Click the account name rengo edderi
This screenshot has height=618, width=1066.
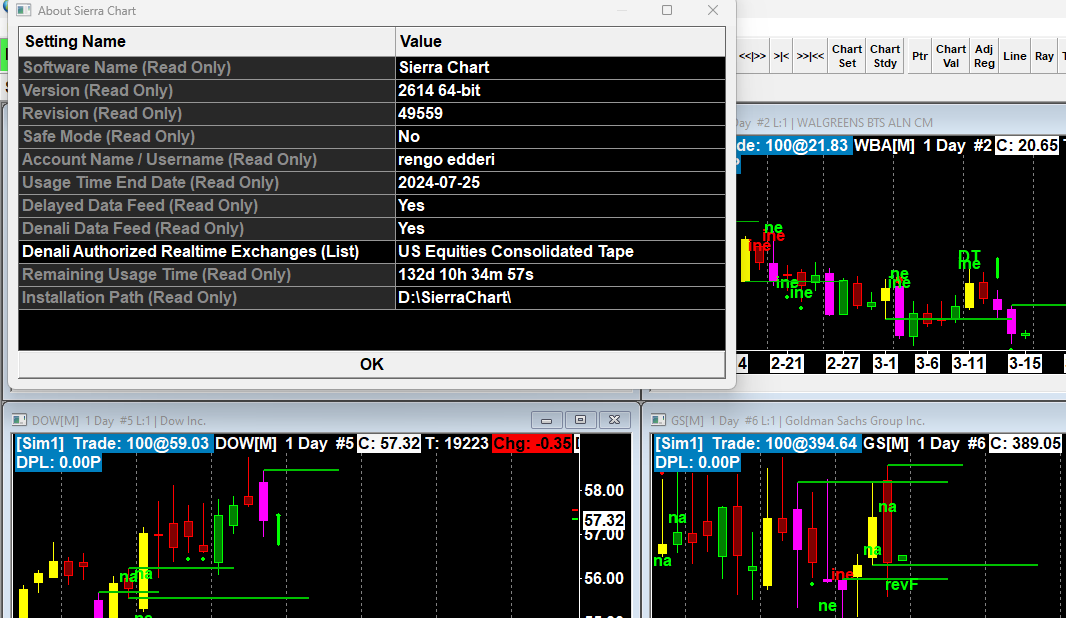coord(446,160)
